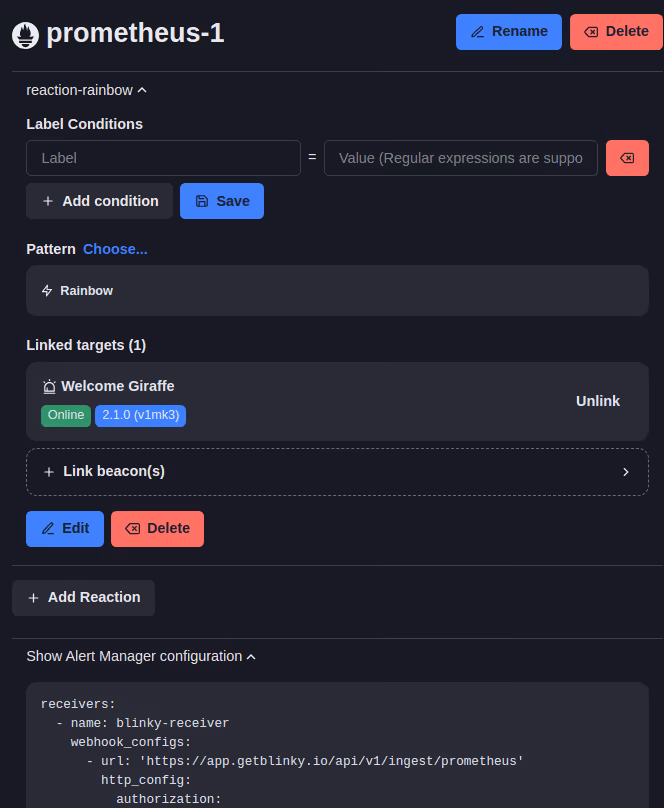Click the lightning bolt icon beside Rainbow

point(47,291)
